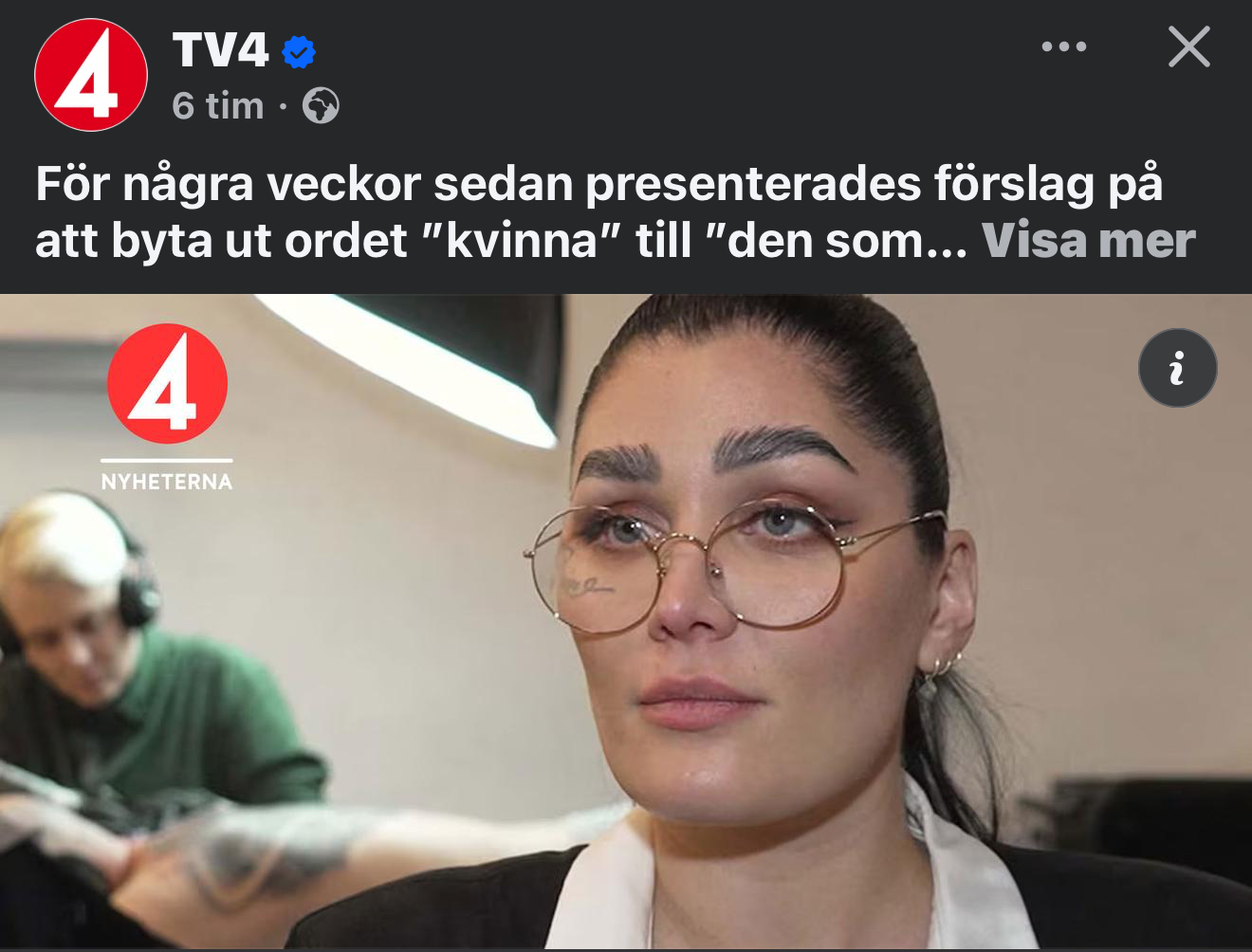
Task: Click the caption line starting För några veckor
Action: [x=599, y=184]
